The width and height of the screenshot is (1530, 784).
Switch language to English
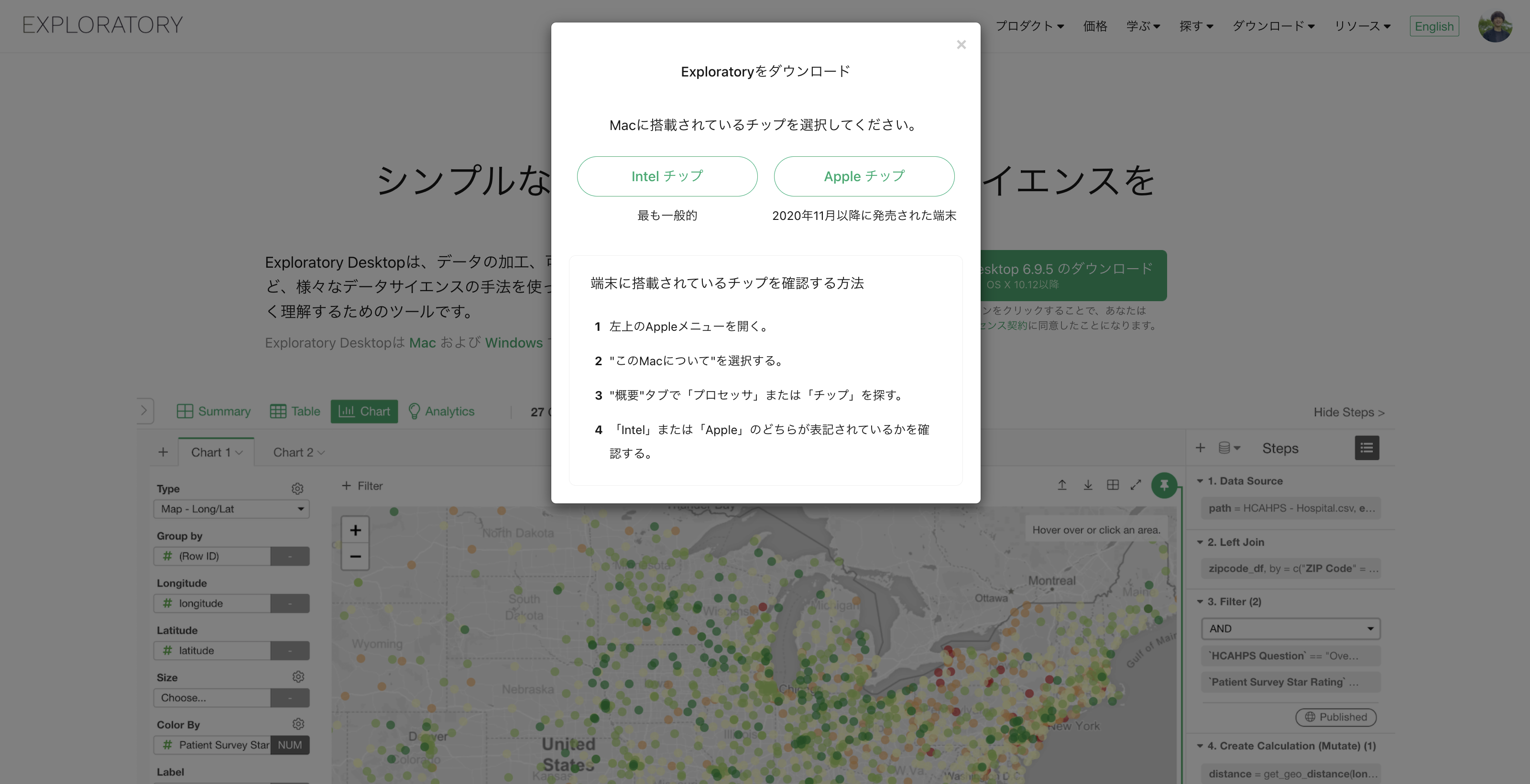point(1434,26)
